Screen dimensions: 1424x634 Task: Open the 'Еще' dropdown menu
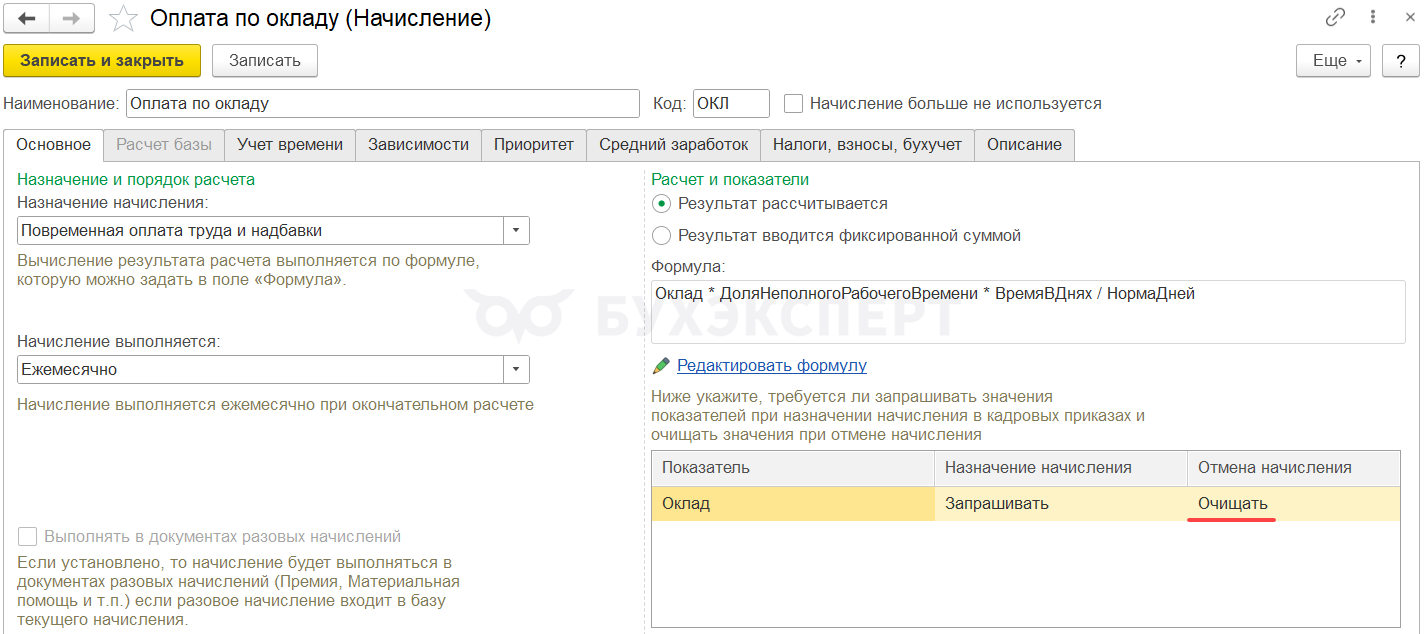1335,61
